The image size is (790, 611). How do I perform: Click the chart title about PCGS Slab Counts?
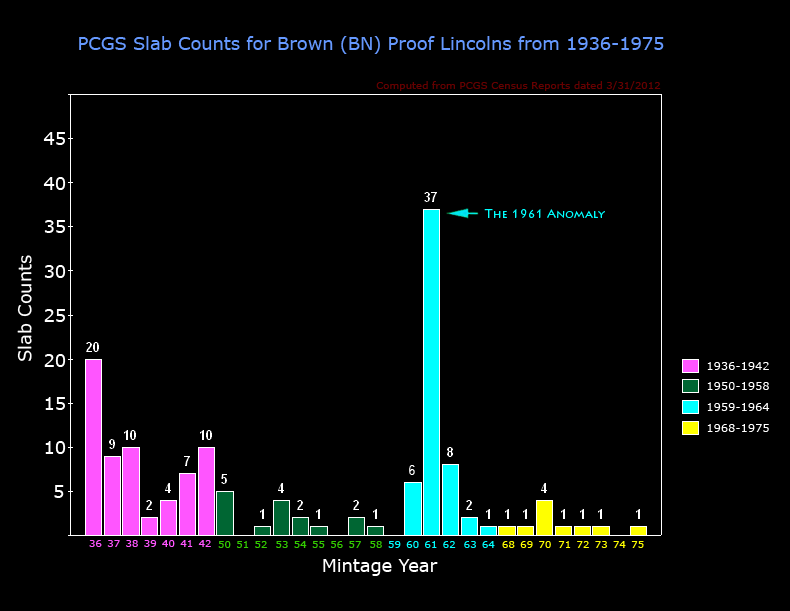click(371, 44)
